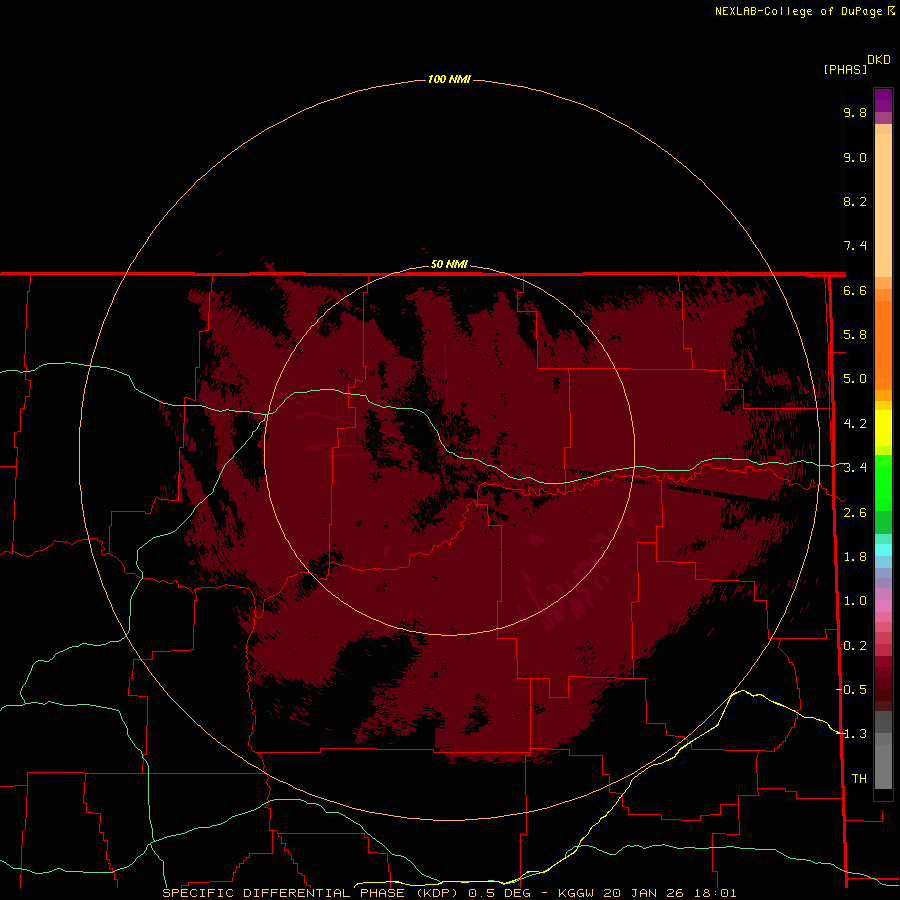This screenshot has width=900, height=900.
Task: Click the NEXLAB-College of DuPage label
Action: [799, 11]
